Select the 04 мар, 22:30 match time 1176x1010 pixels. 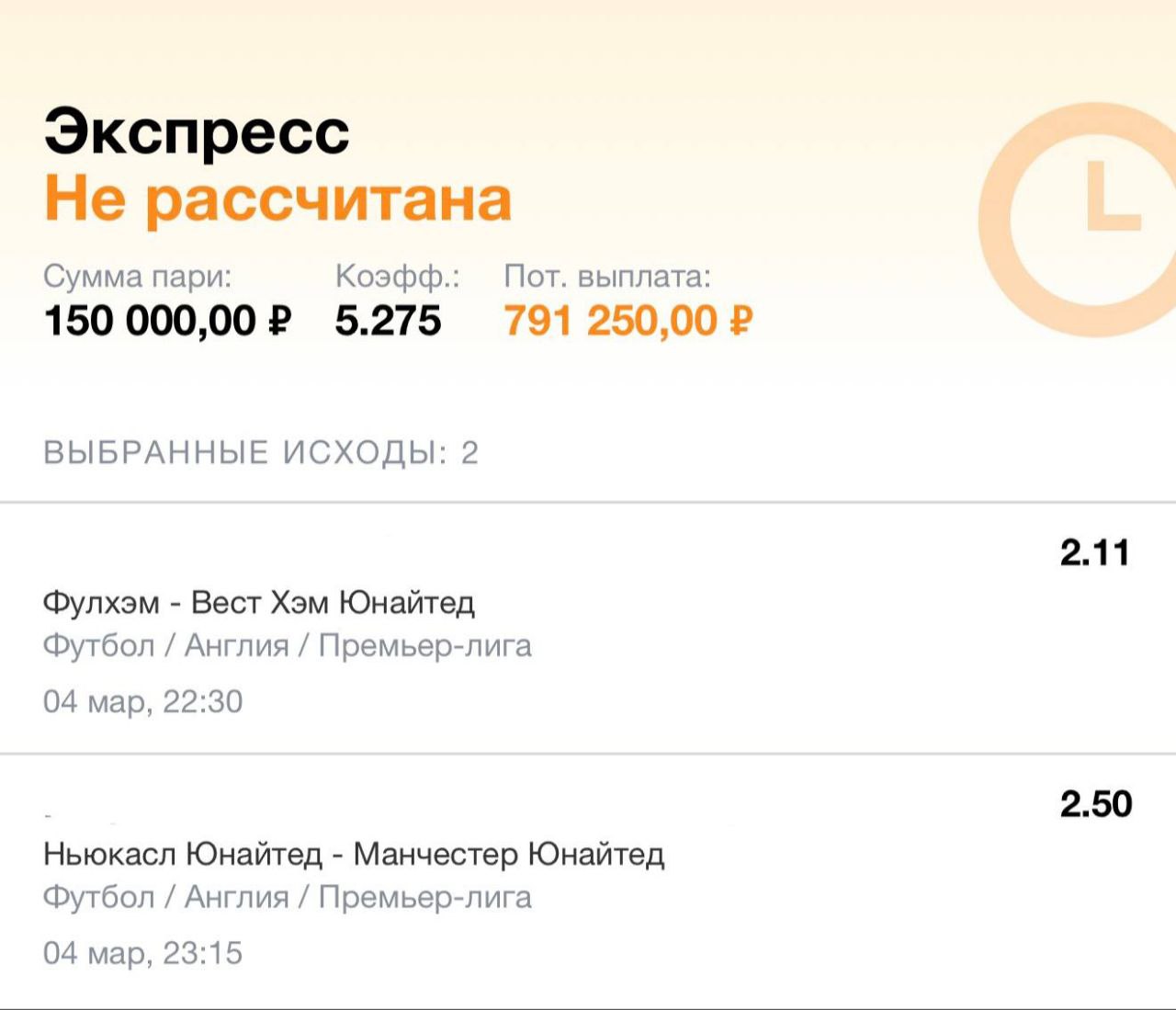coord(142,701)
